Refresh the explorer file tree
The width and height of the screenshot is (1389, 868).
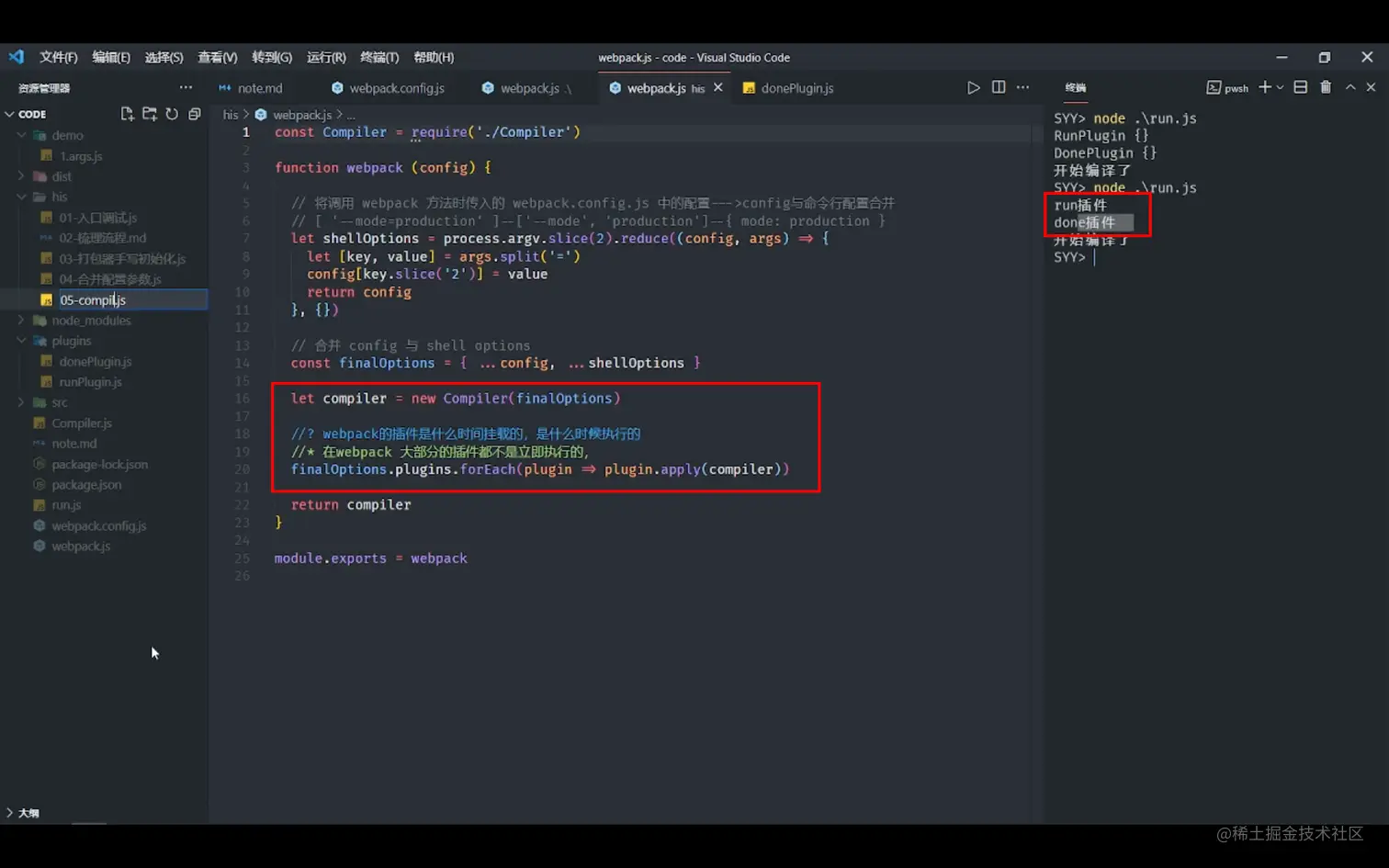[x=172, y=114]
